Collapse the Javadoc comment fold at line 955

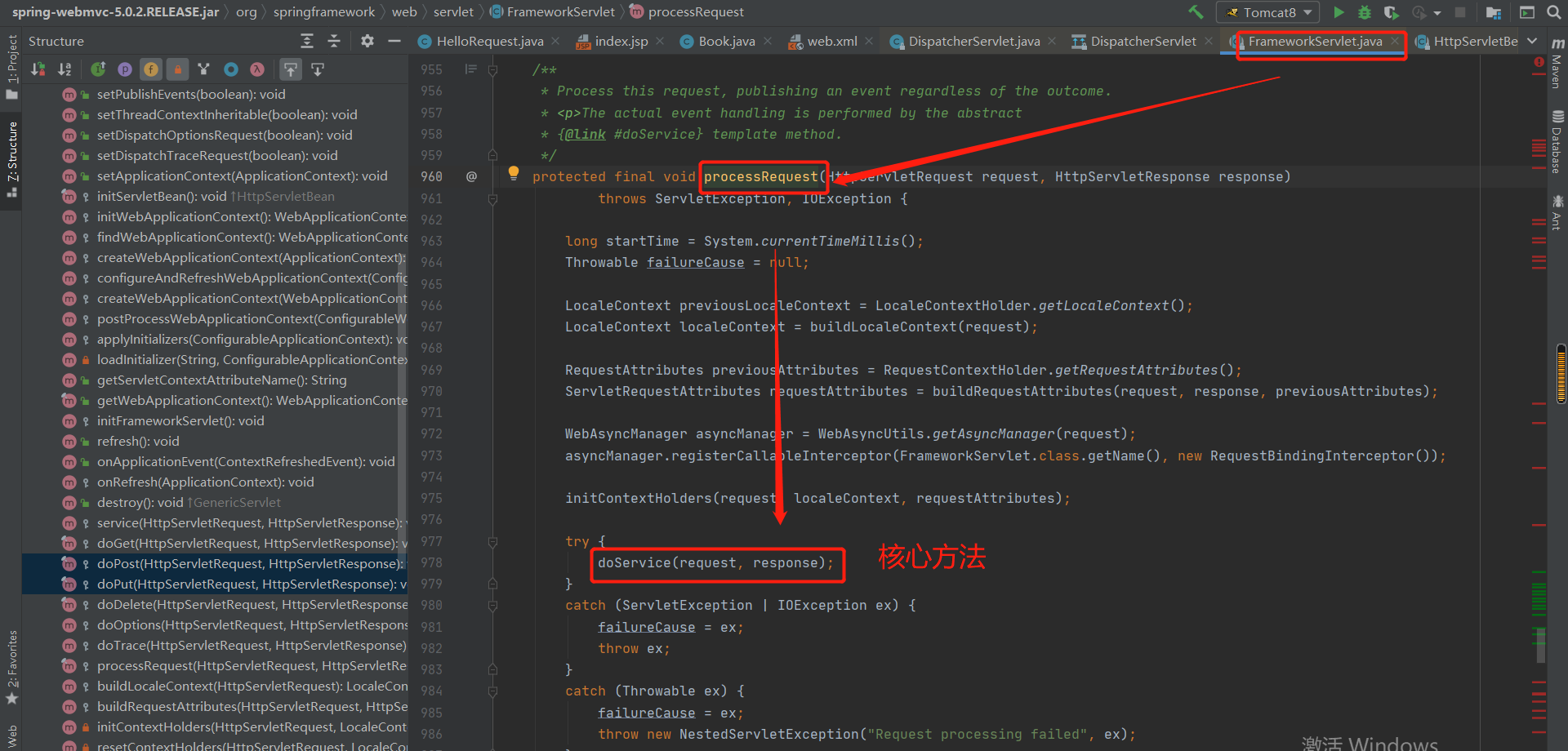click(x=492, y=70)
